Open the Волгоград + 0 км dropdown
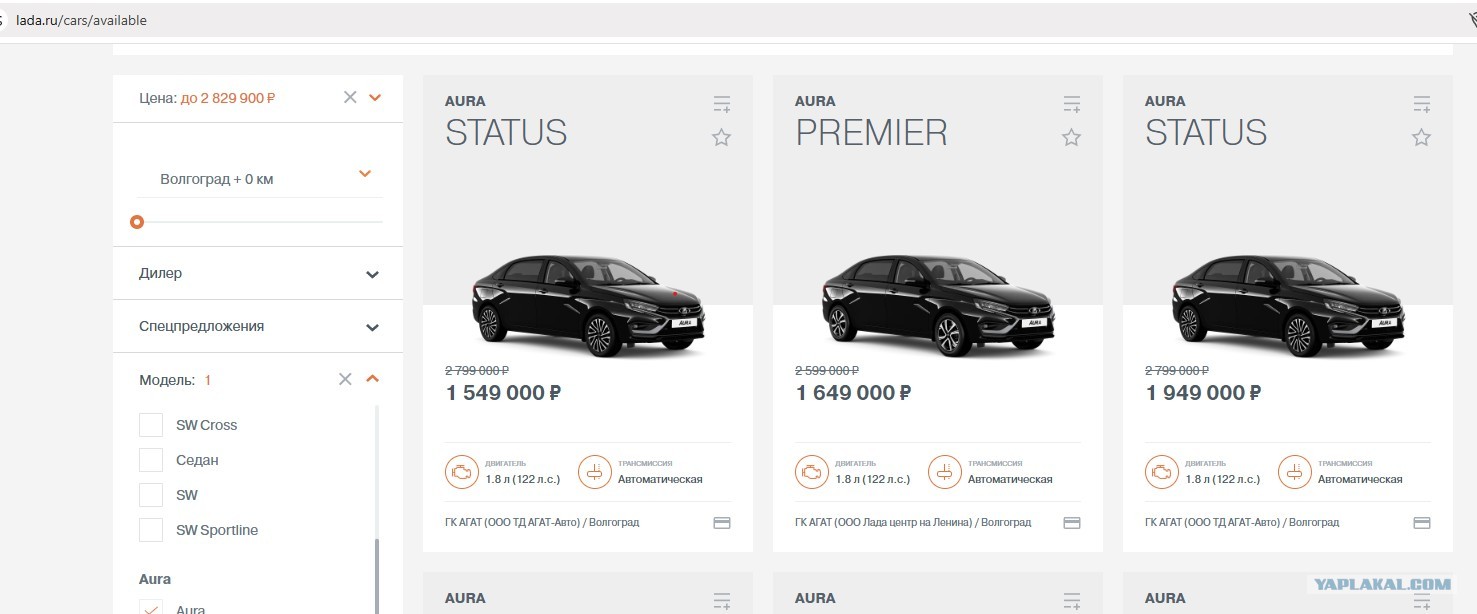The width and height of the screenshot is (1477, 614). pos(260,178)
